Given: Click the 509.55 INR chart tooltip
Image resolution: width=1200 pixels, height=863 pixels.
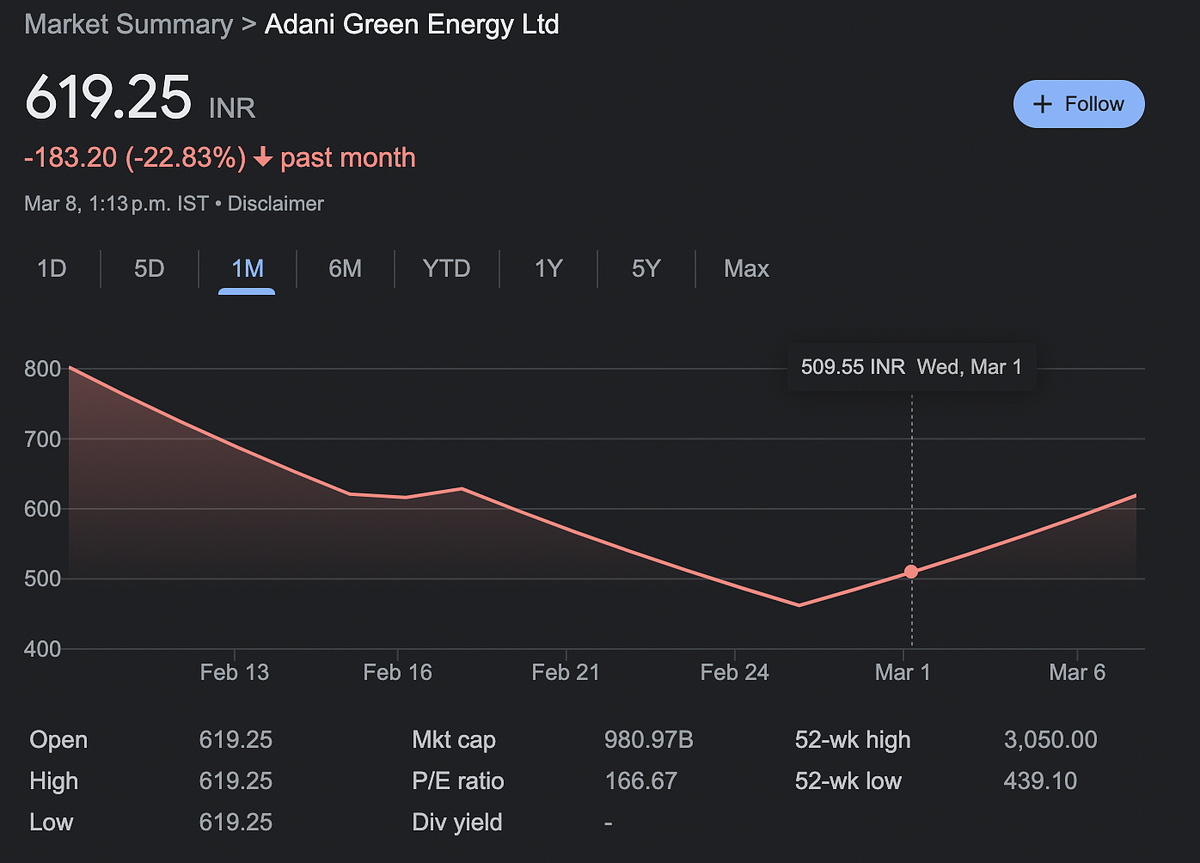Looking at the screenshot, I should tap(911, 367).
